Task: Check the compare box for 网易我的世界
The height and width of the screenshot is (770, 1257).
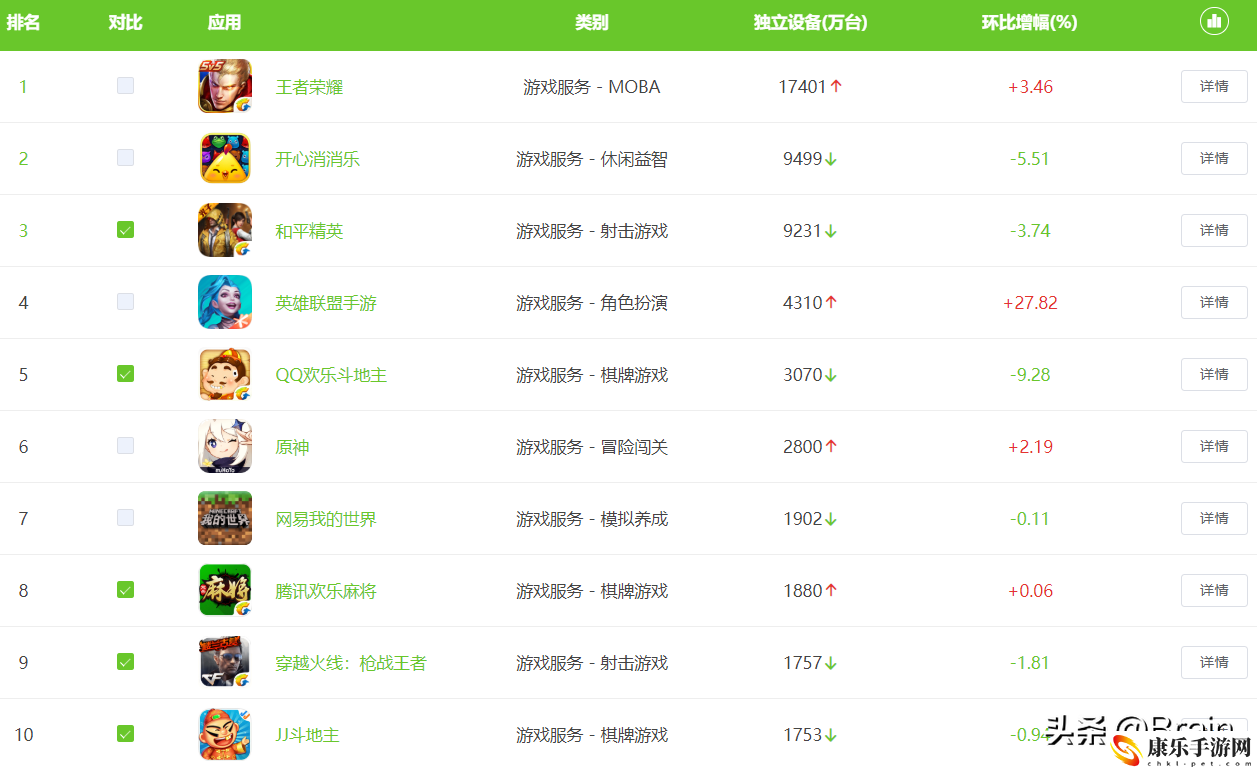Action: pos(125,518)
